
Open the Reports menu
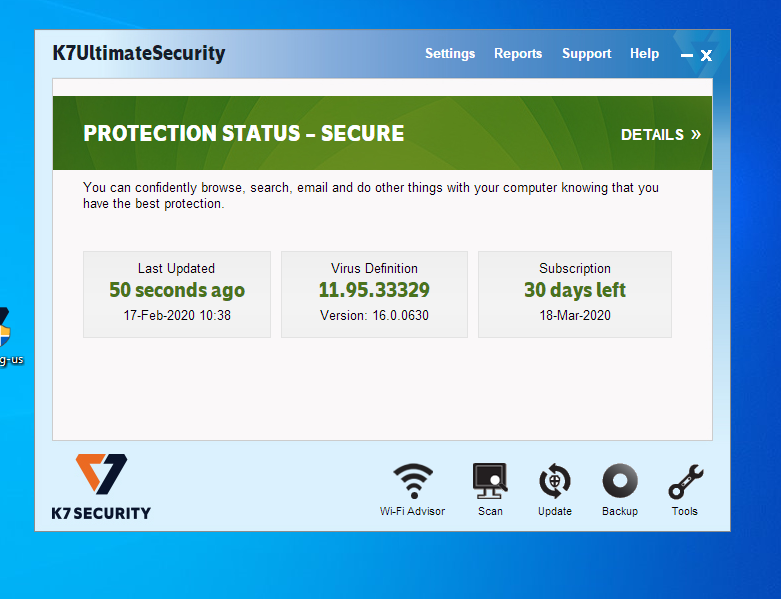pos(518,54)
